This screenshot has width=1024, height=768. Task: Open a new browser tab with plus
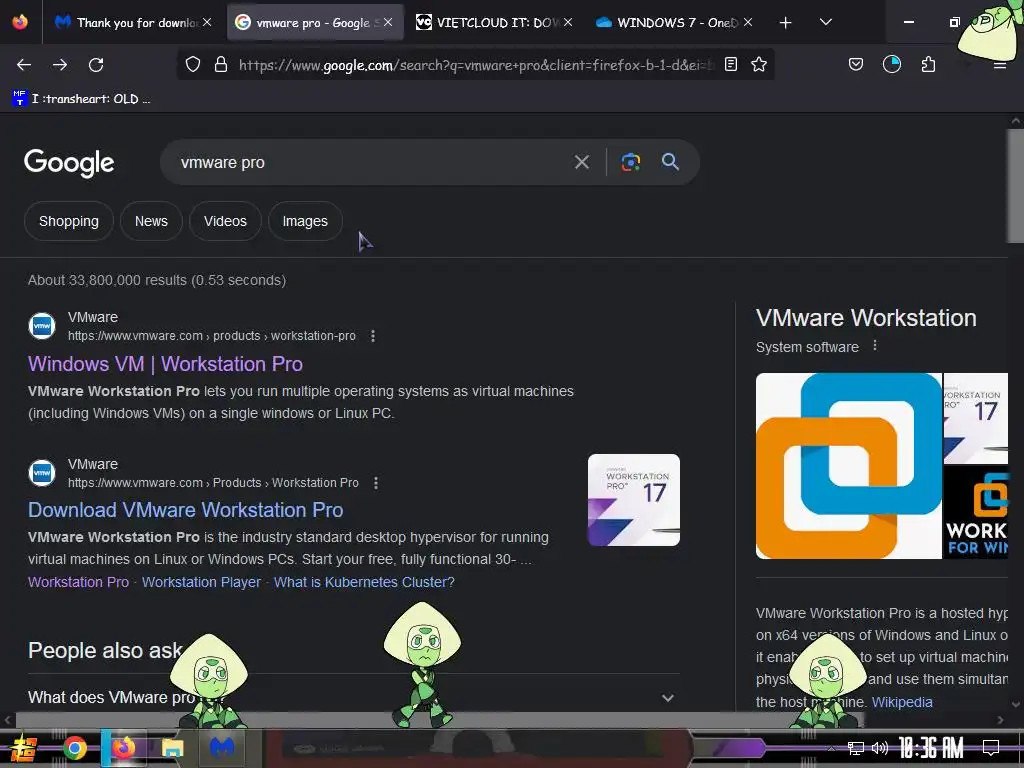tap(786, 23)
